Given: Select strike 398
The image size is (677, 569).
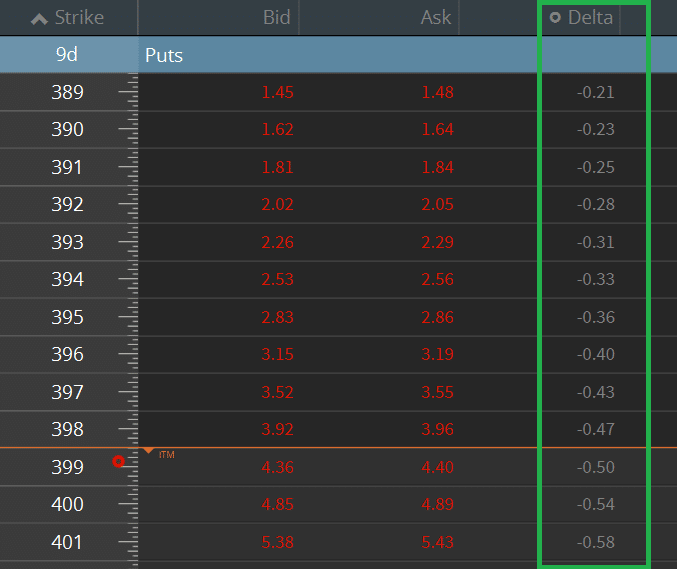Looking at the screenshot, I should [67, 429].
